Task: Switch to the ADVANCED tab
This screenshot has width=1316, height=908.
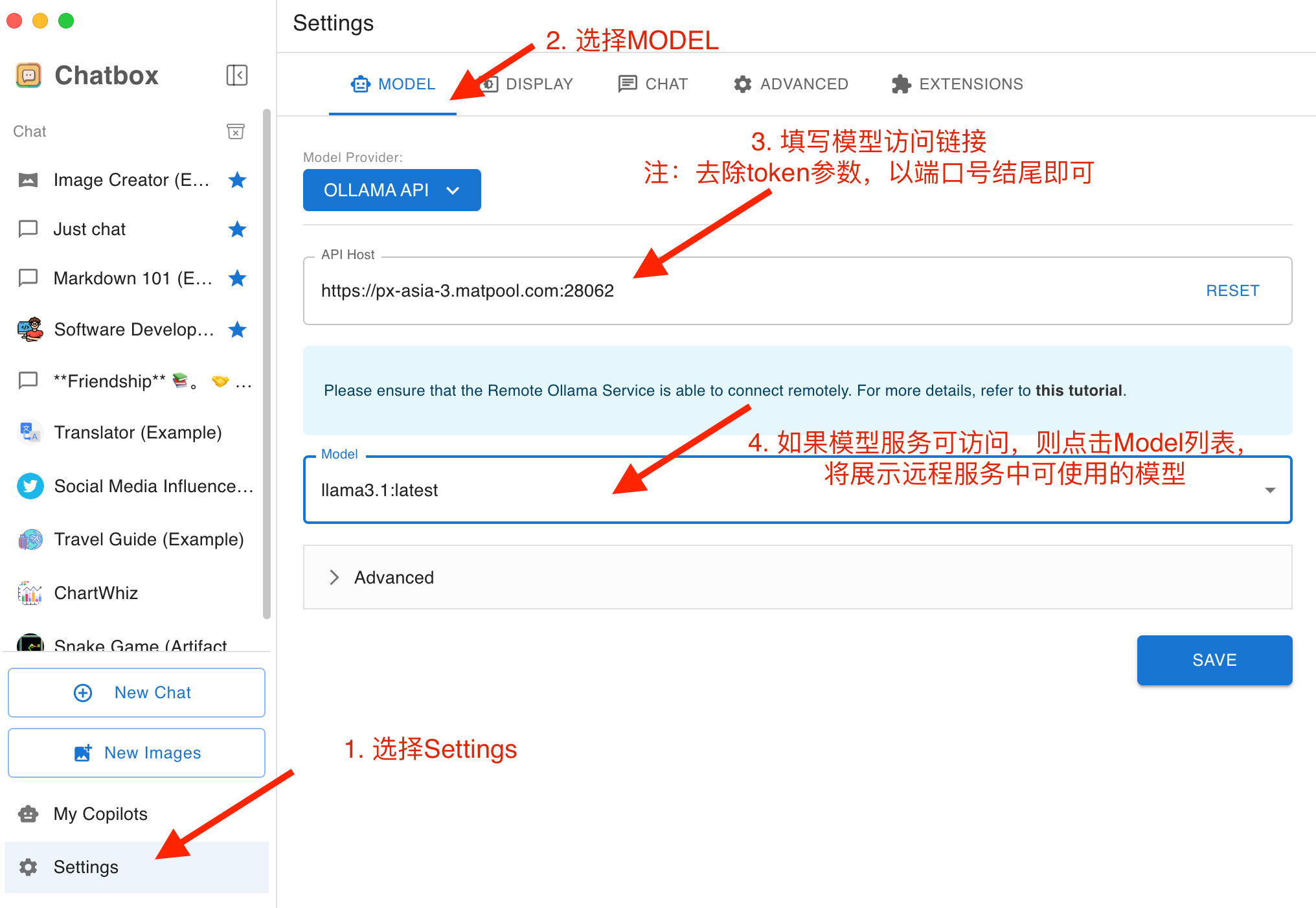Action: click(791, 84)
